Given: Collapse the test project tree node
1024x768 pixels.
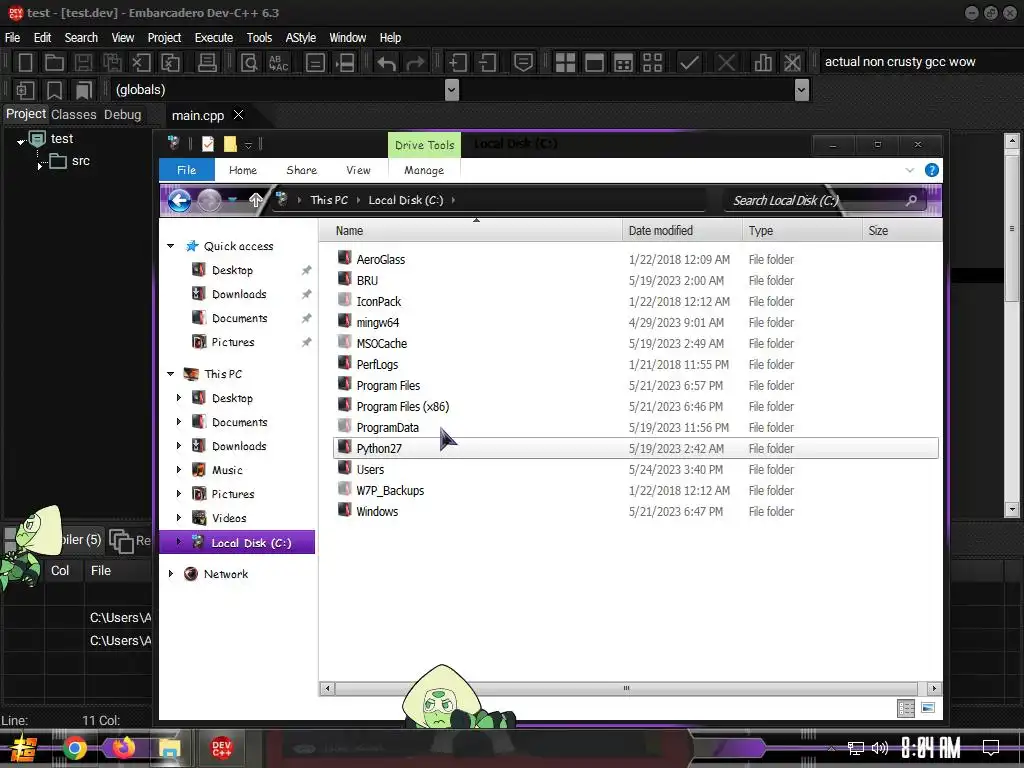Looking at the screenshot, I should [21, 141].
